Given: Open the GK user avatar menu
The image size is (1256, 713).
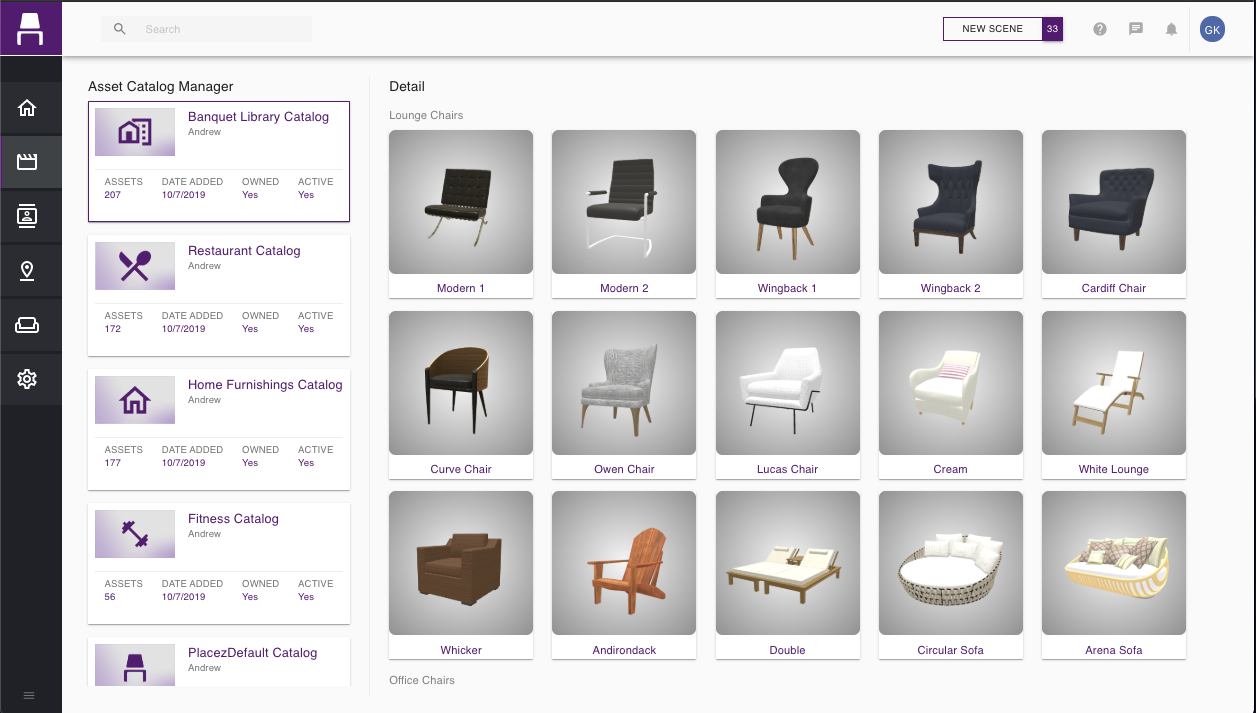Looking at the screenshot, I should coord(1212,30).
